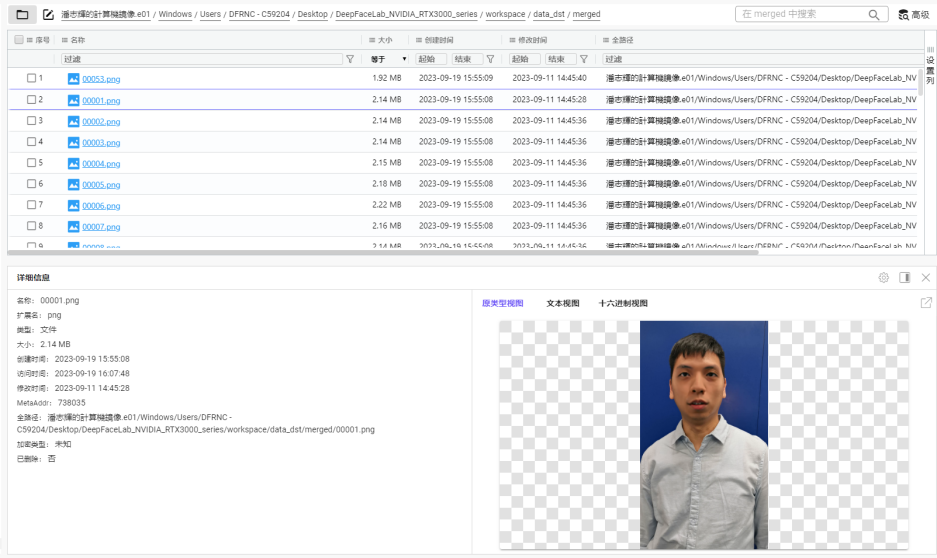Viewport: 937px width, 558px height.
Task: Click the image icon of 00004.png
Action: pos(74,163)
